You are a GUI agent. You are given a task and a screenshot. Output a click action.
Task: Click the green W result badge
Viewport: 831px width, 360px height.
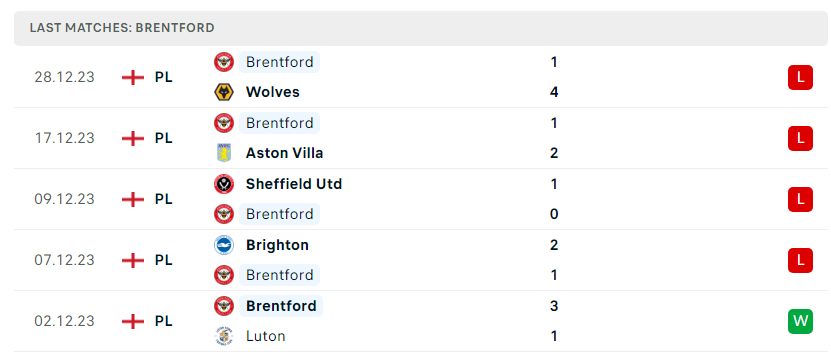point(800,321)
